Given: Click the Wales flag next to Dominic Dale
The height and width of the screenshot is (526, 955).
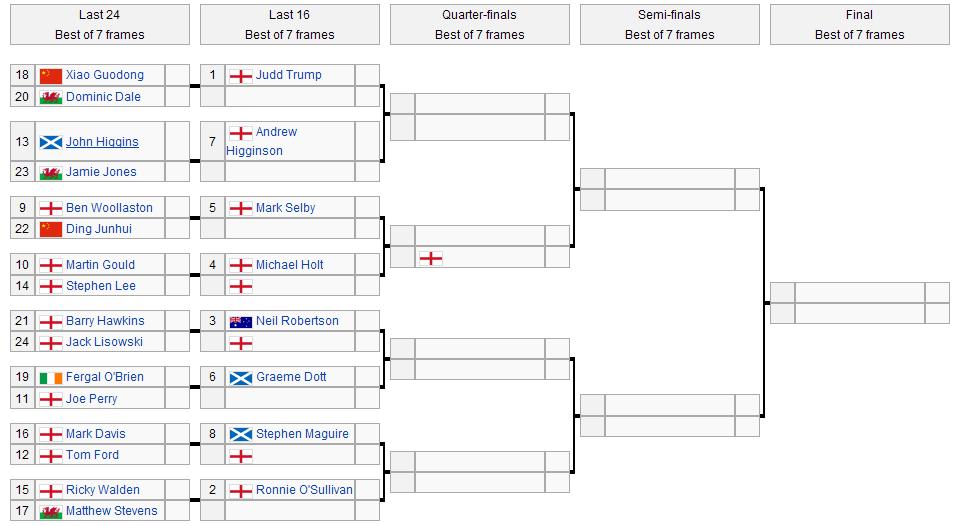Looking at the screenshot, I should (x=50, y=97).
